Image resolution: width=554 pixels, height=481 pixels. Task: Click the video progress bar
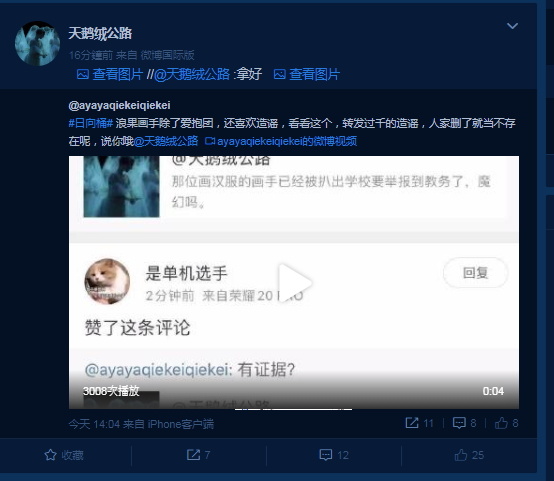pyautogui.click(x=294, y=409)
